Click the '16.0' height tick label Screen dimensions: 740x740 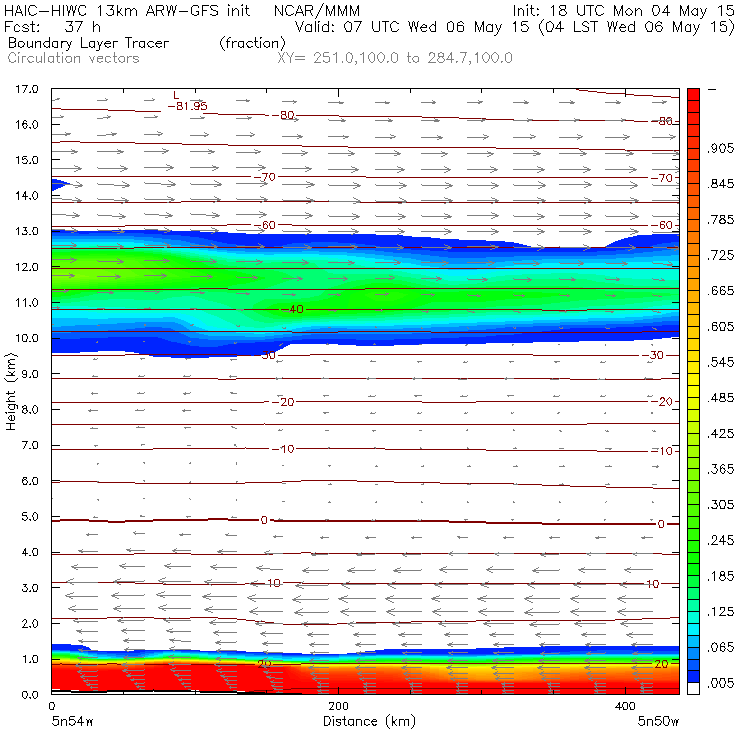pos(27,125)
